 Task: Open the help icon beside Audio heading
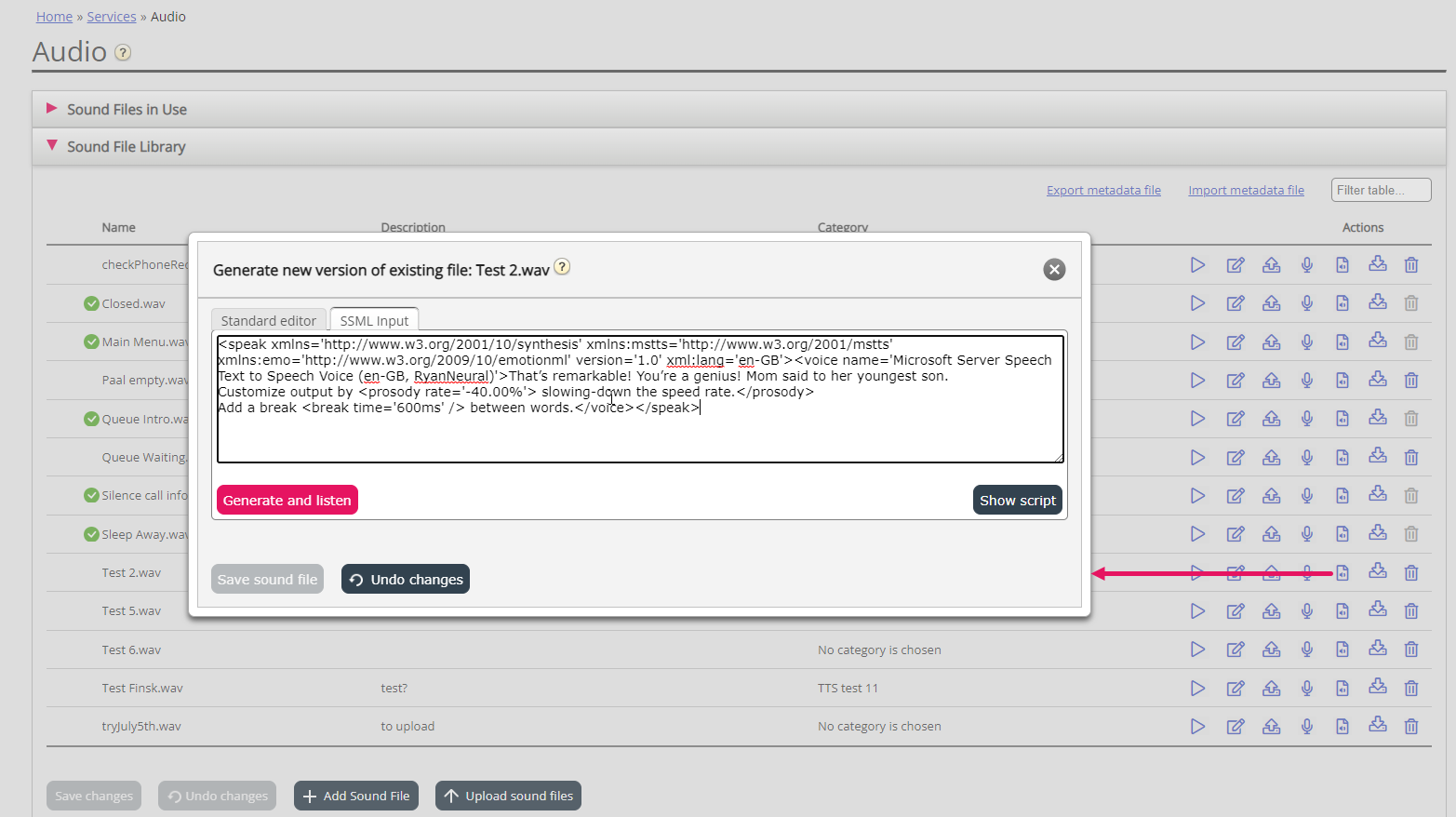coord(123,53)
